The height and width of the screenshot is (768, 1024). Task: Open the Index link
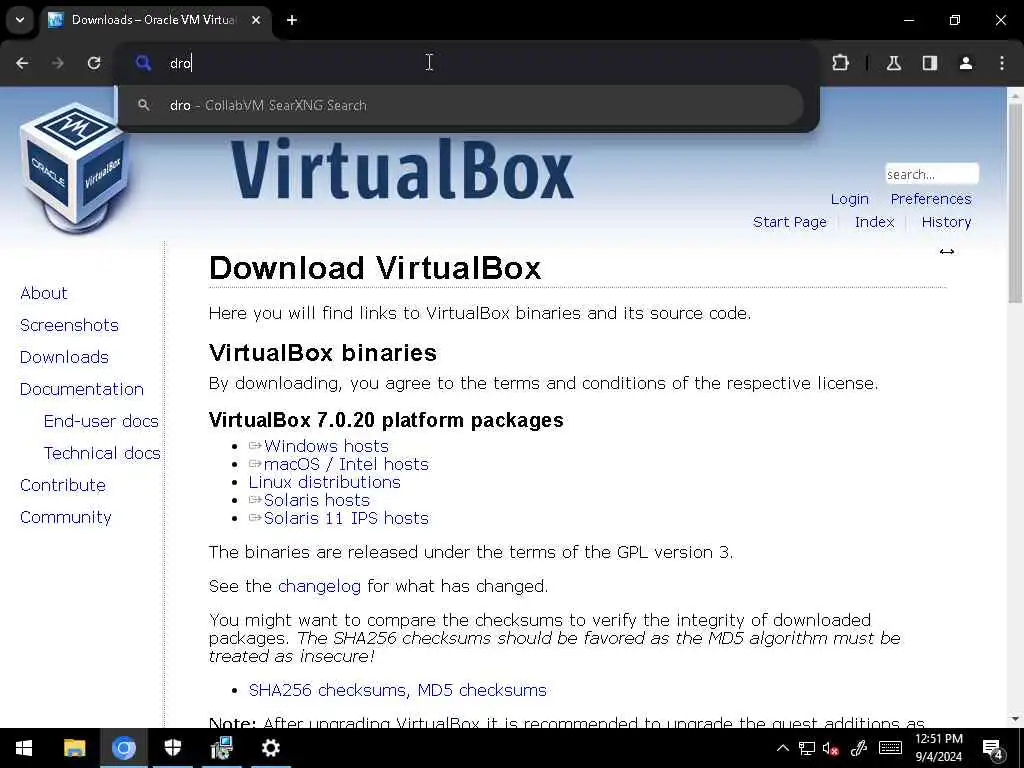pyautogui.click(x=874, y=222)
